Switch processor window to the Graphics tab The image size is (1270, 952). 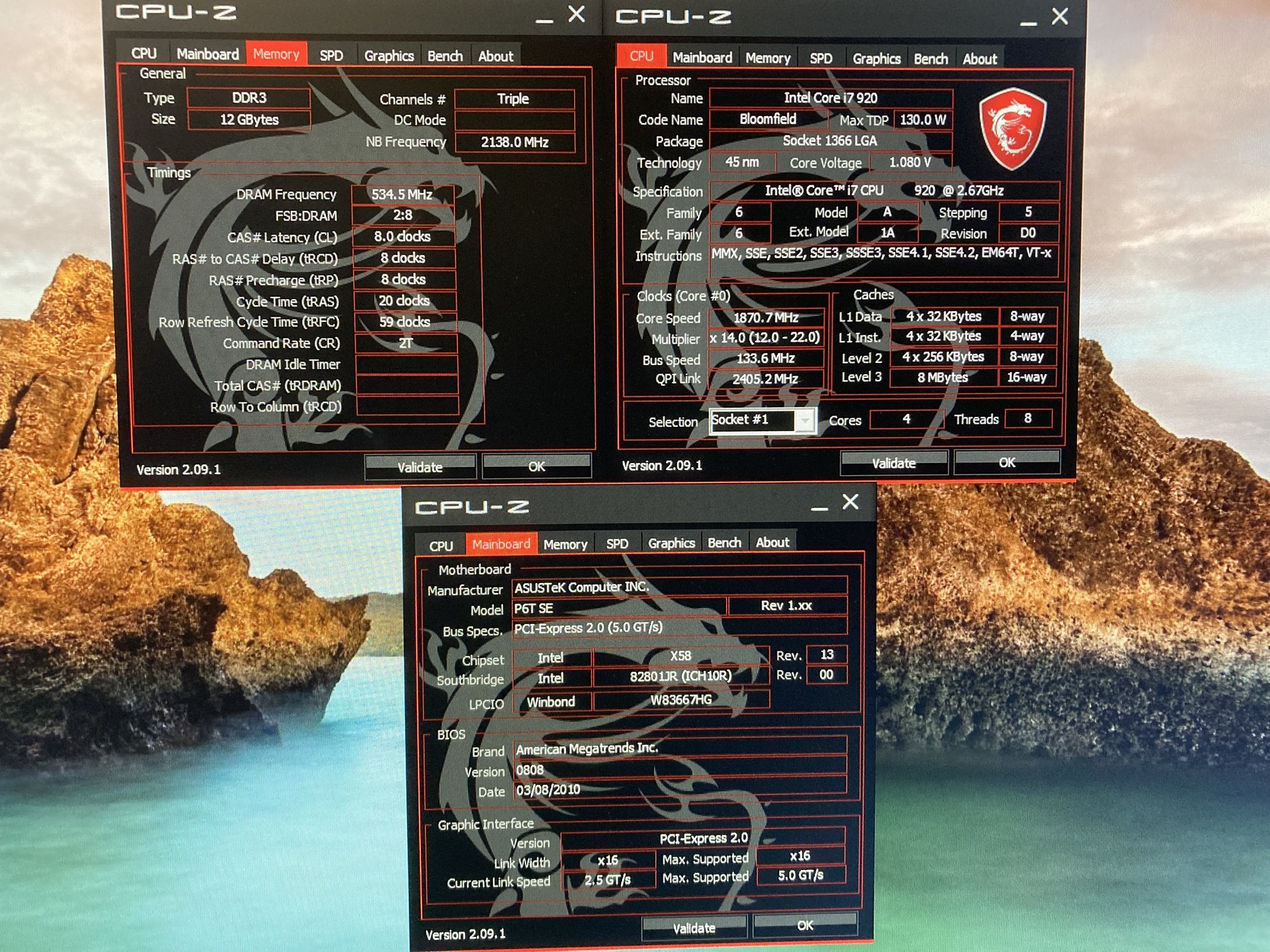877,58
